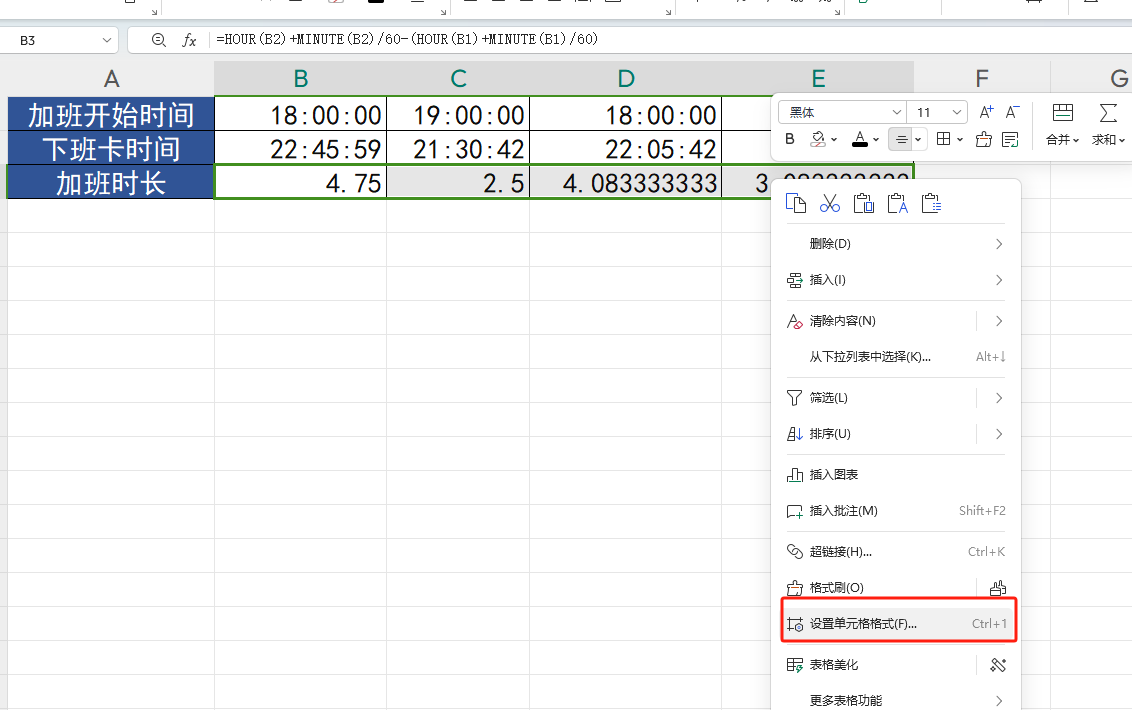Screen dimensions: 1132x710
Task: Select 格式刷(O) menu entry
Action: [x=836, y=588]
